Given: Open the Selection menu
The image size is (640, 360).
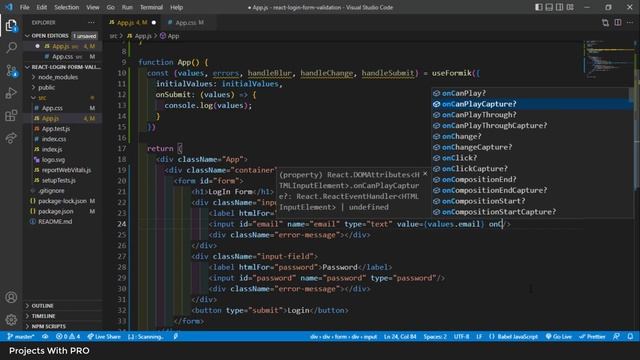Looking at the screenshot, I should 67,7.
